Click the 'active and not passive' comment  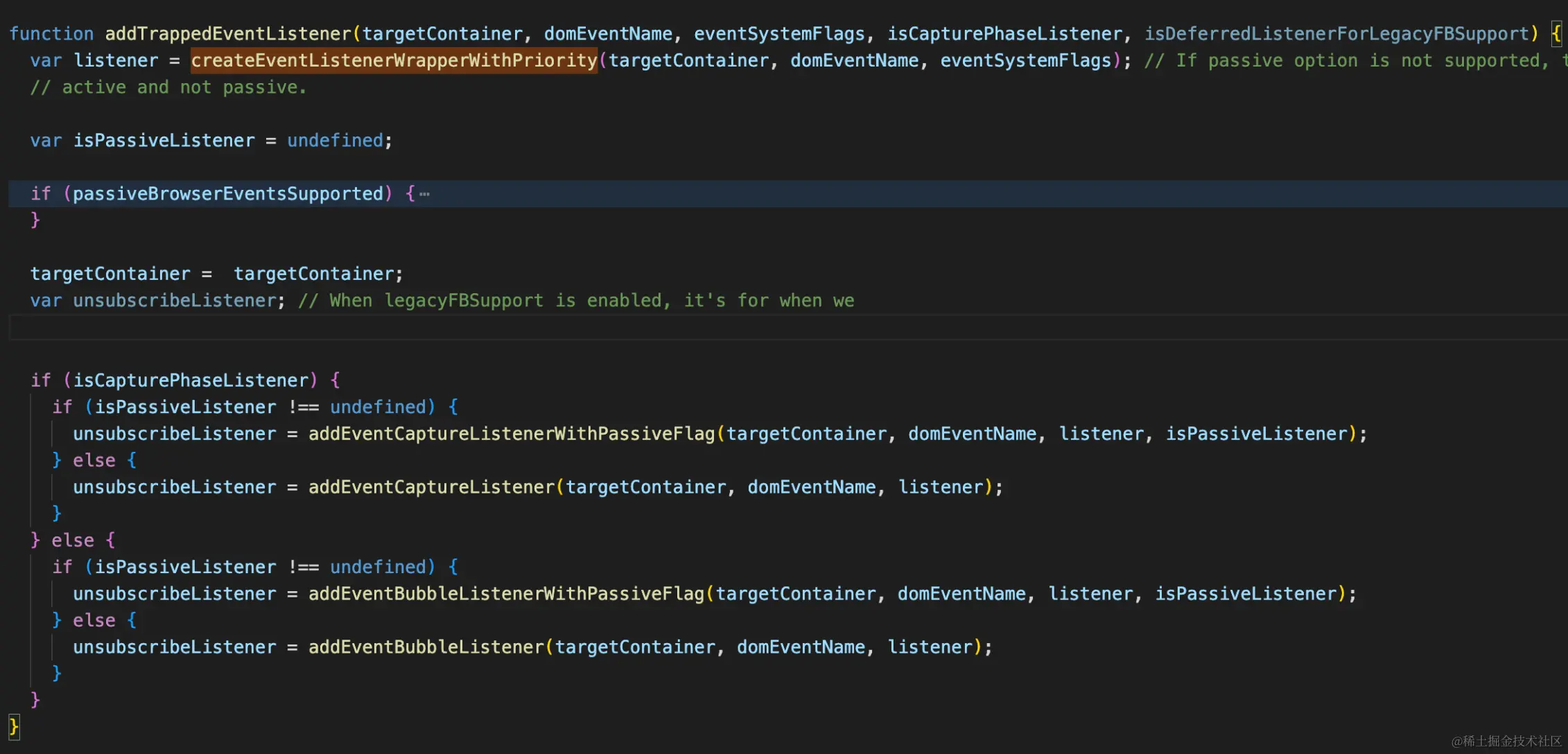(x=168, y=87)
